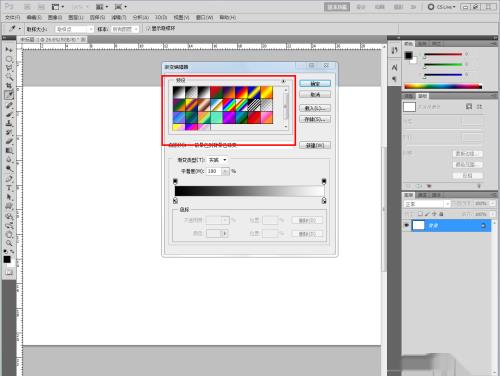Viewport: 500px width, 376px height.
Task: Click the quick mask mode icon
Action: [x=9, y=272]
